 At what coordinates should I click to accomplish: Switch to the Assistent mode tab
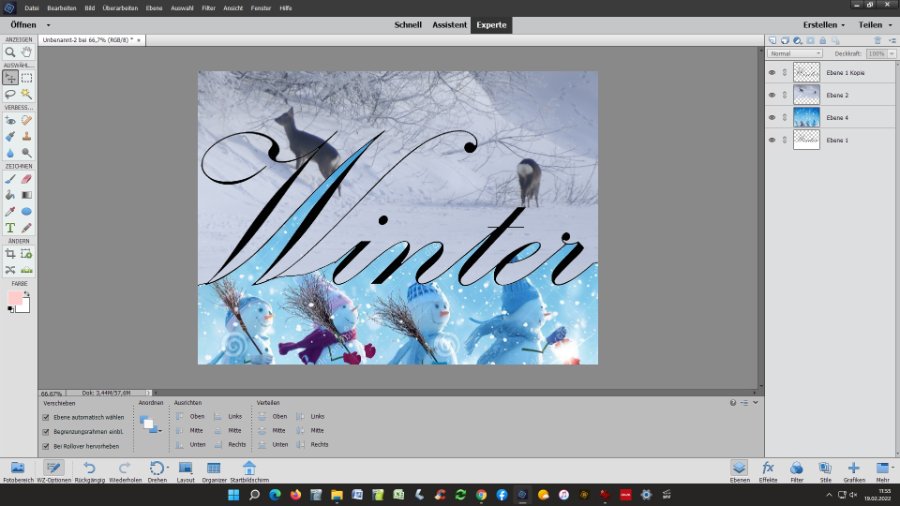(449, 25)
